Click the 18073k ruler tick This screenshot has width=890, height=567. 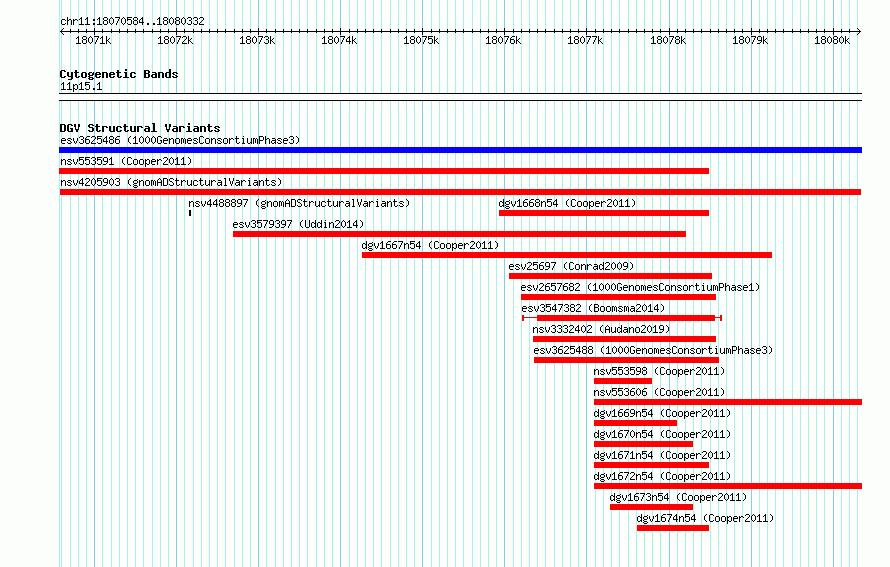pyautogui.click(x=257, y=40)
